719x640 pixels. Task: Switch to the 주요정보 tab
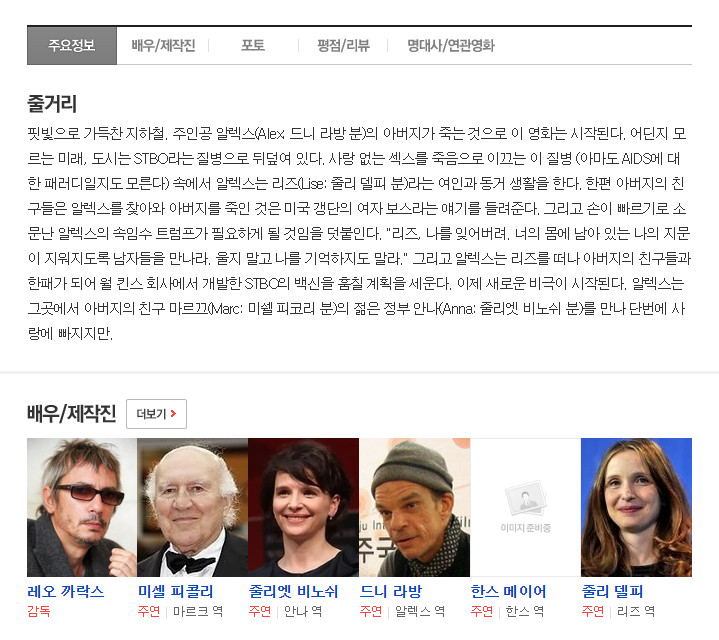coord(72,46)
